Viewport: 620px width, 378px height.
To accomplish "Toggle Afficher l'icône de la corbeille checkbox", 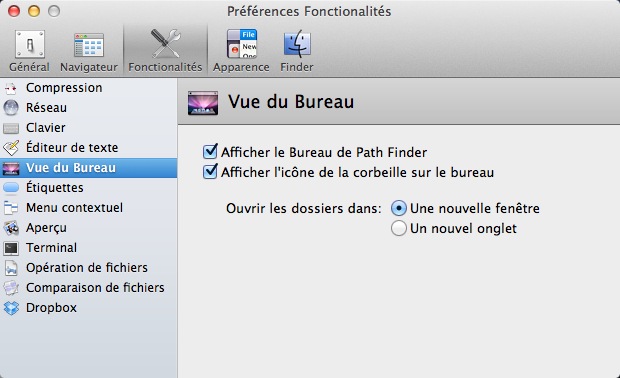I will [x=210, y=172].
